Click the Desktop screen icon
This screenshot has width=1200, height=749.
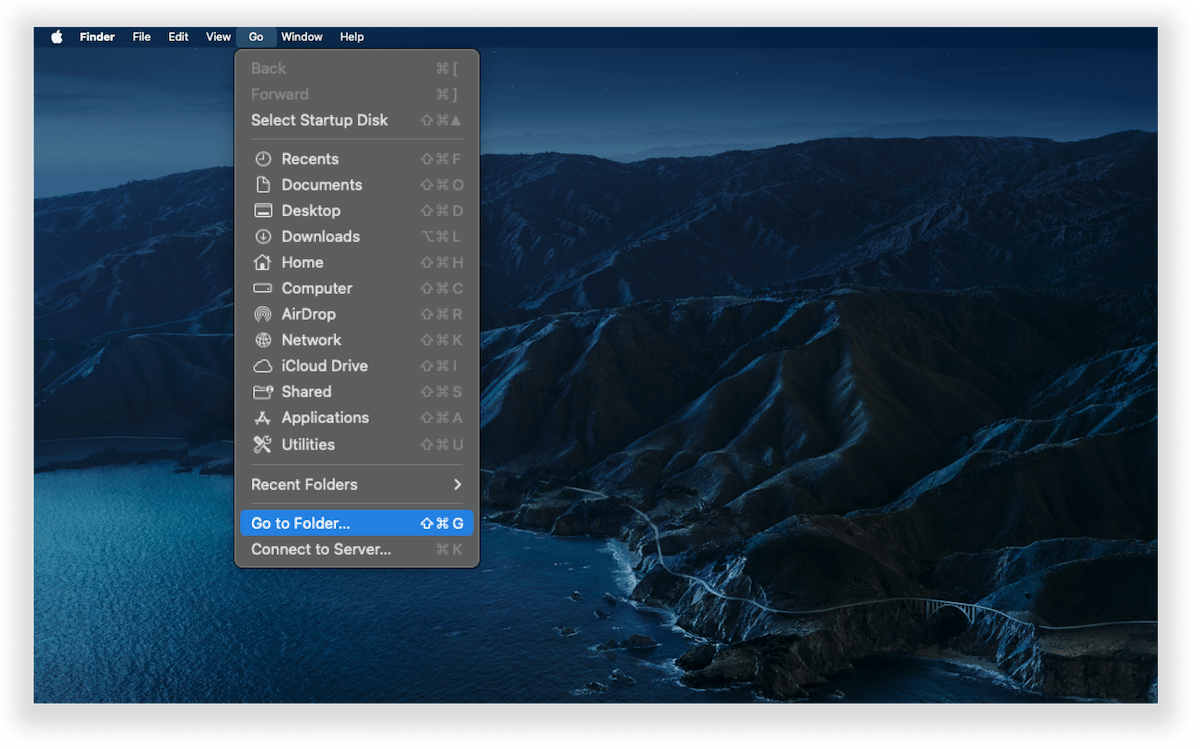click(x=263, y=211)
